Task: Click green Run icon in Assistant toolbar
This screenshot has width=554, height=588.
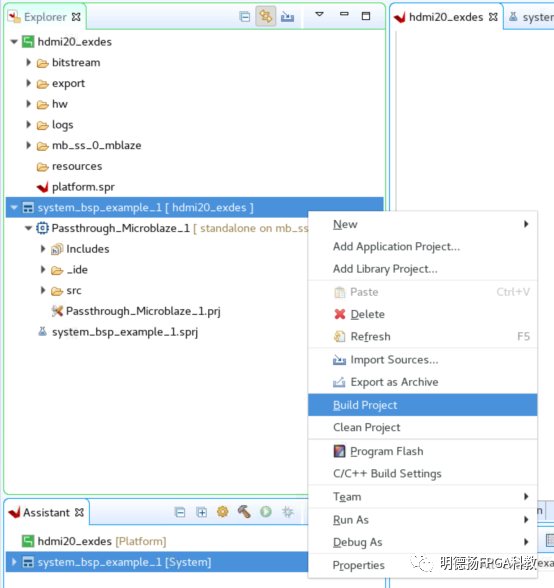Action: click(266, 512)
